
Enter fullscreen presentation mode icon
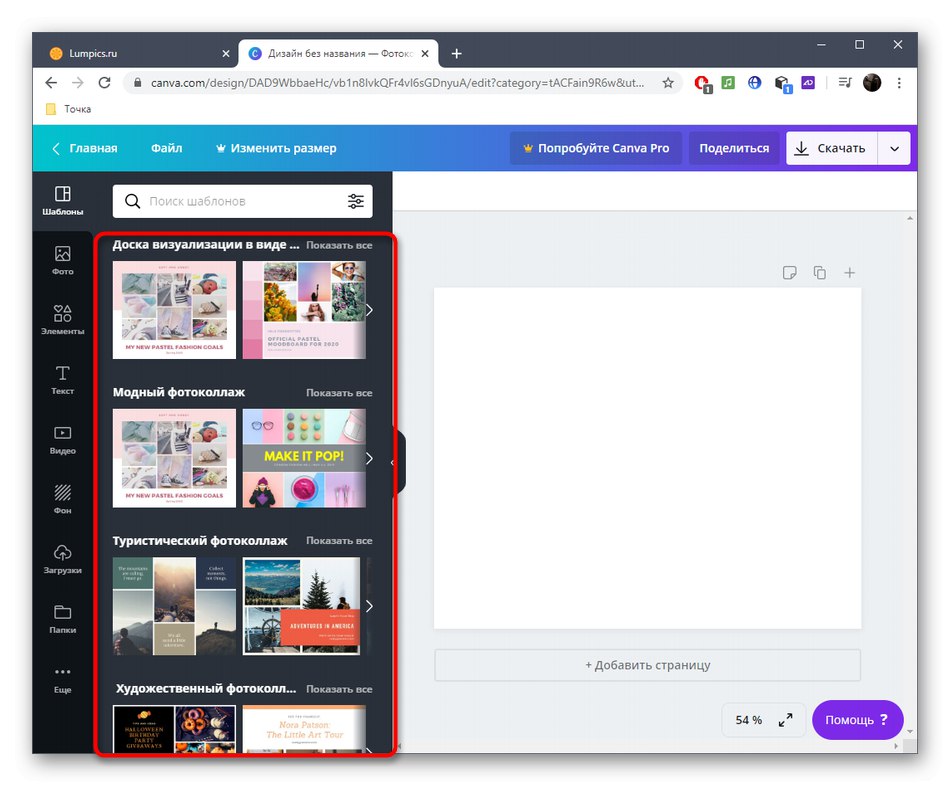pyautogui.click(x=785, y=720)
